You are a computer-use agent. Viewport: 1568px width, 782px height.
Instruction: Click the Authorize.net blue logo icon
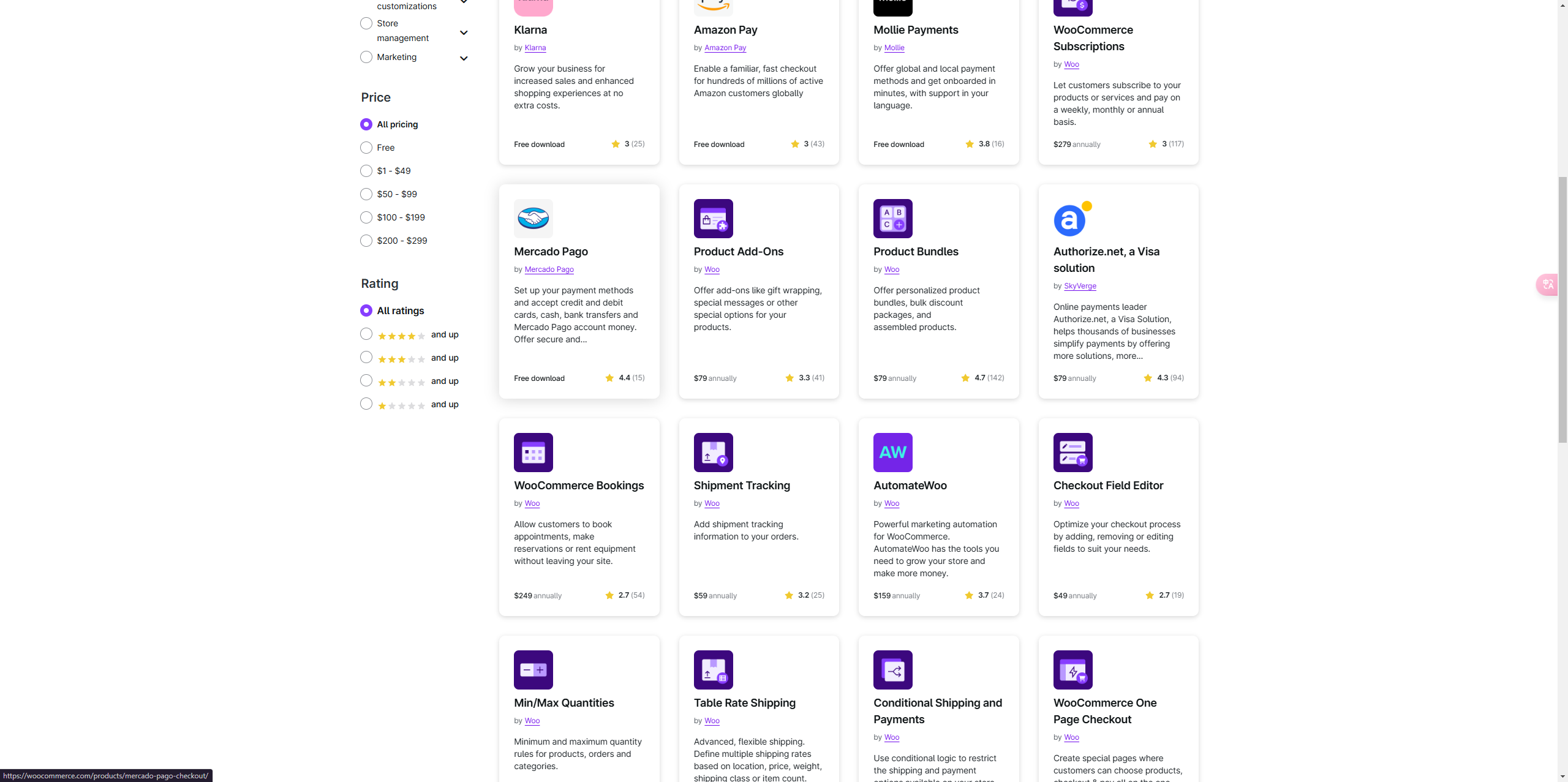[1072, 218]
